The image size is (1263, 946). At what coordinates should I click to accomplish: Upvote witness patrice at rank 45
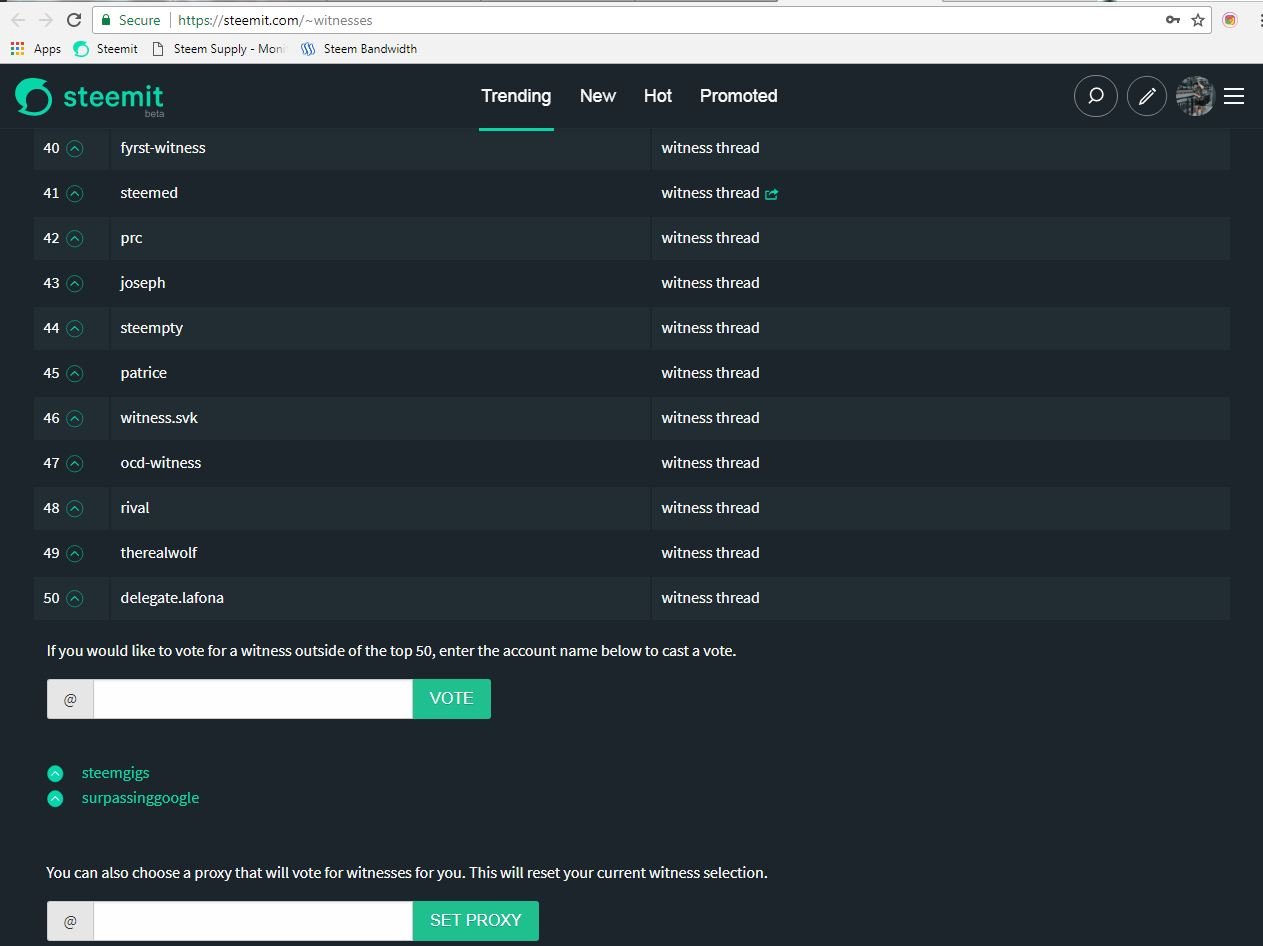click(x=74, y=373)
